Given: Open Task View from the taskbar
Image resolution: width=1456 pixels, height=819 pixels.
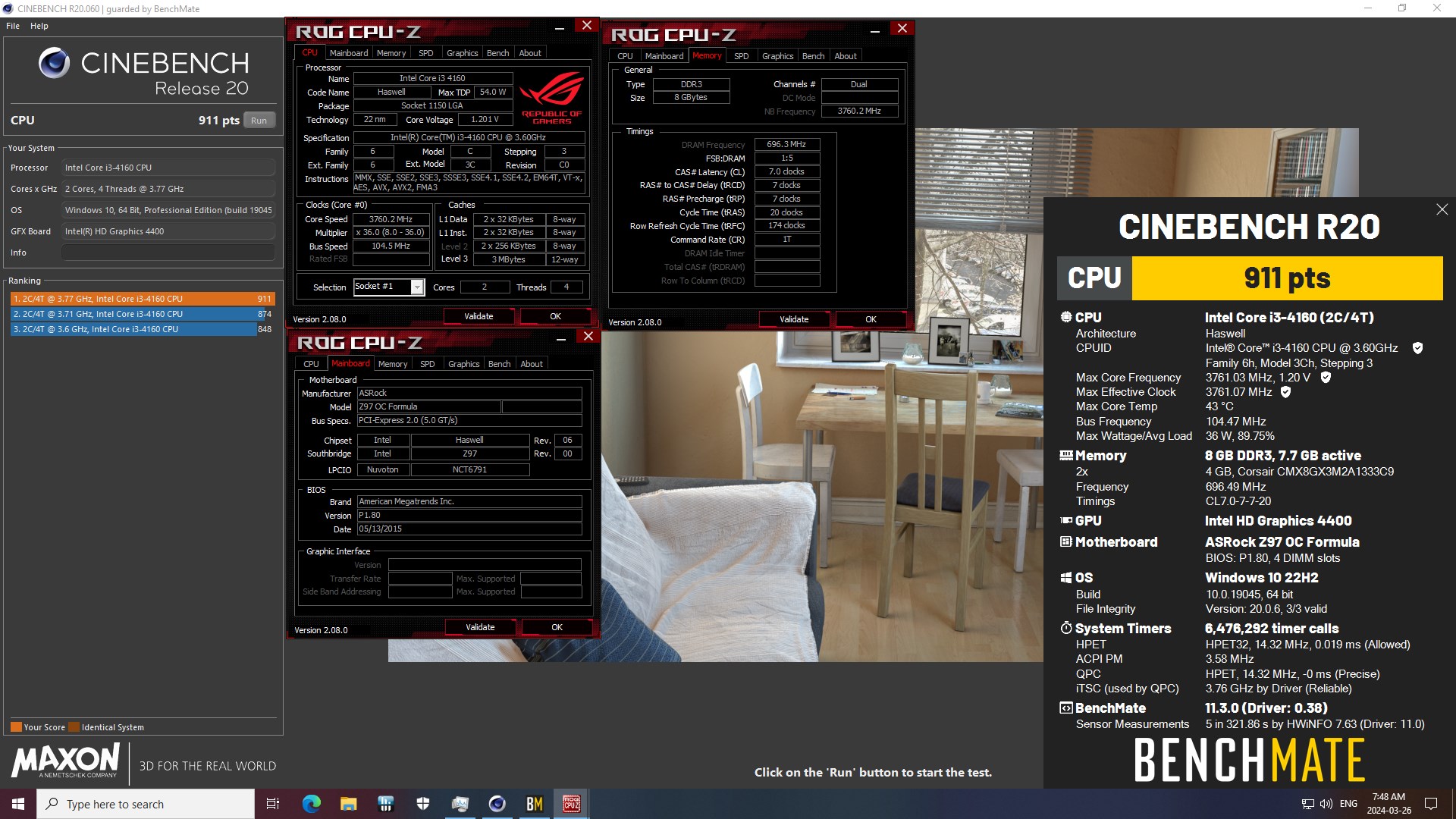Looking at the screenshot, I should coord(273,804).
